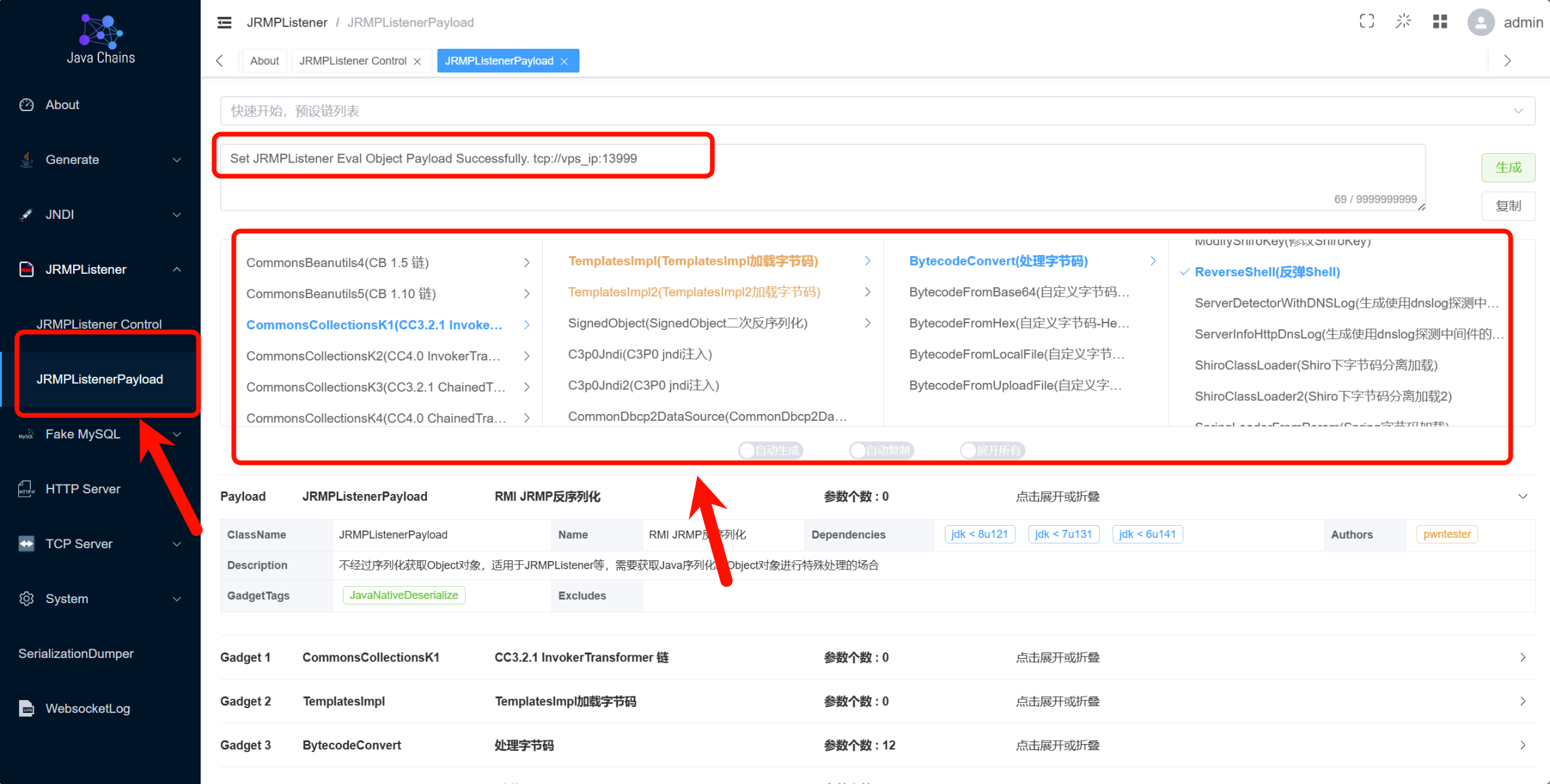Switch to the JRMPListener Control tab
The image size is (1550, 784).
[353, 61]
